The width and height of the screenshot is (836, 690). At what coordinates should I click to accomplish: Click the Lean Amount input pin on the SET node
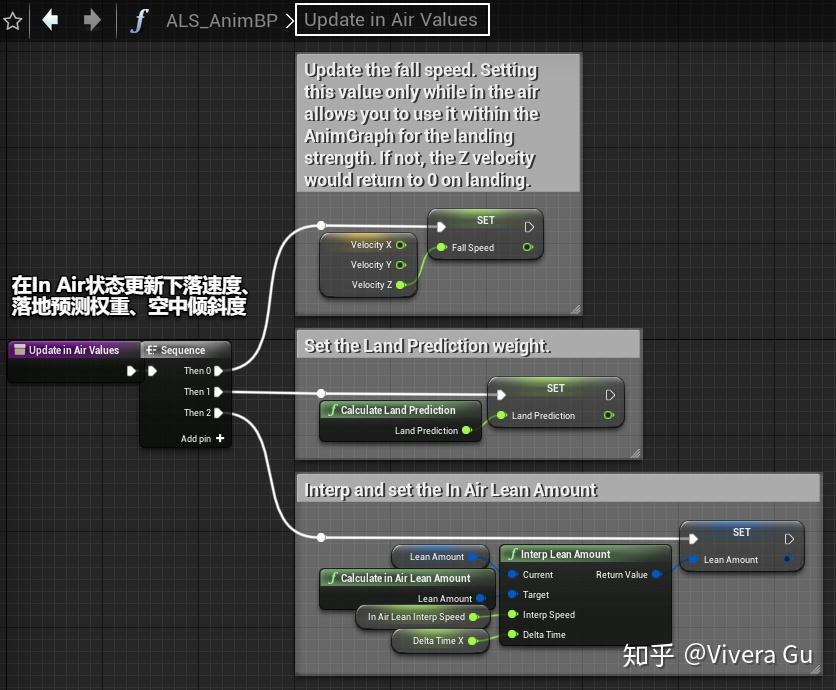pyautogui.click(x=692, y=558)
